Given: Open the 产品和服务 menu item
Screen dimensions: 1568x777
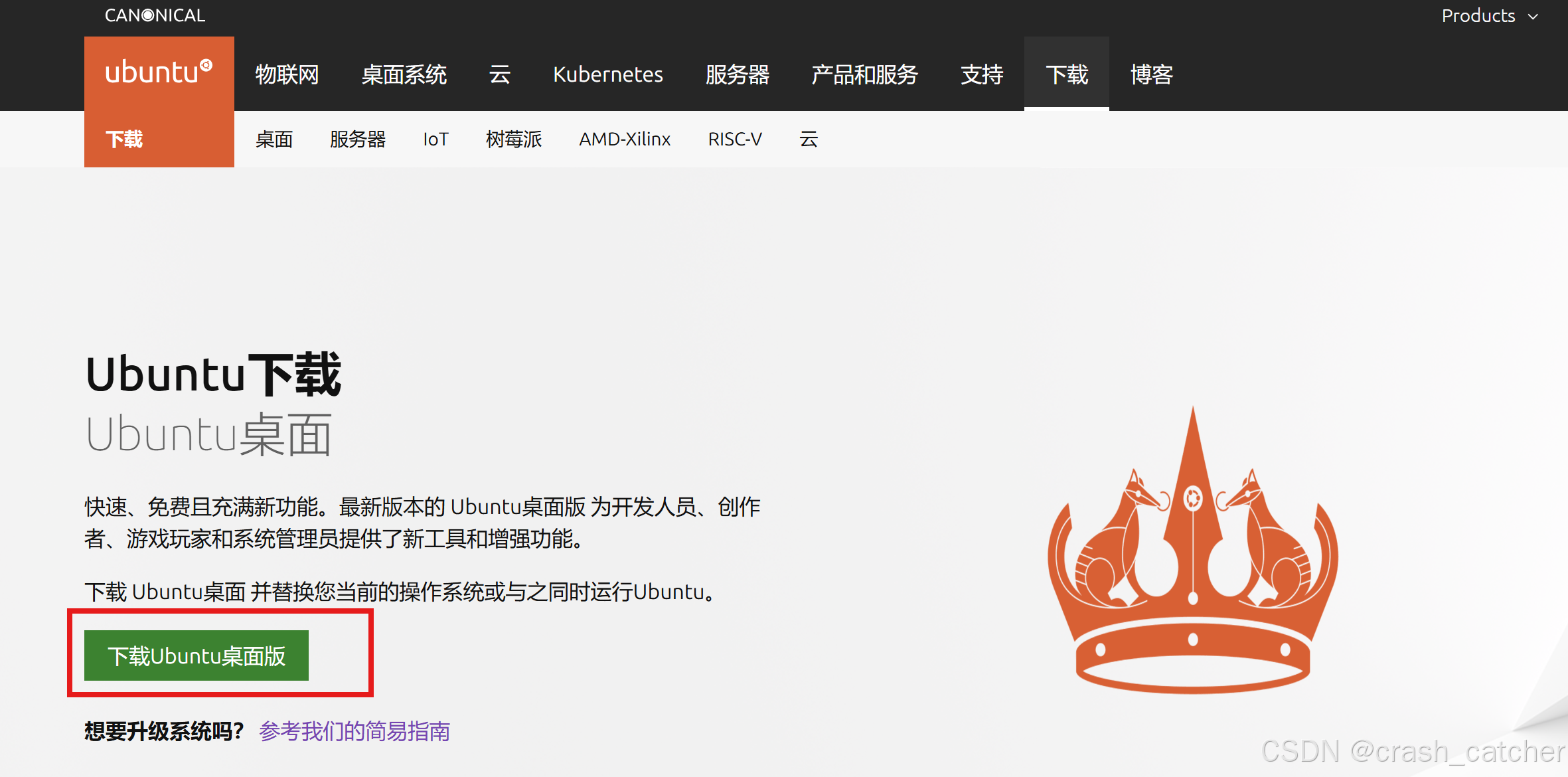Looking at the screenshot, I should [x=865, y=74].
